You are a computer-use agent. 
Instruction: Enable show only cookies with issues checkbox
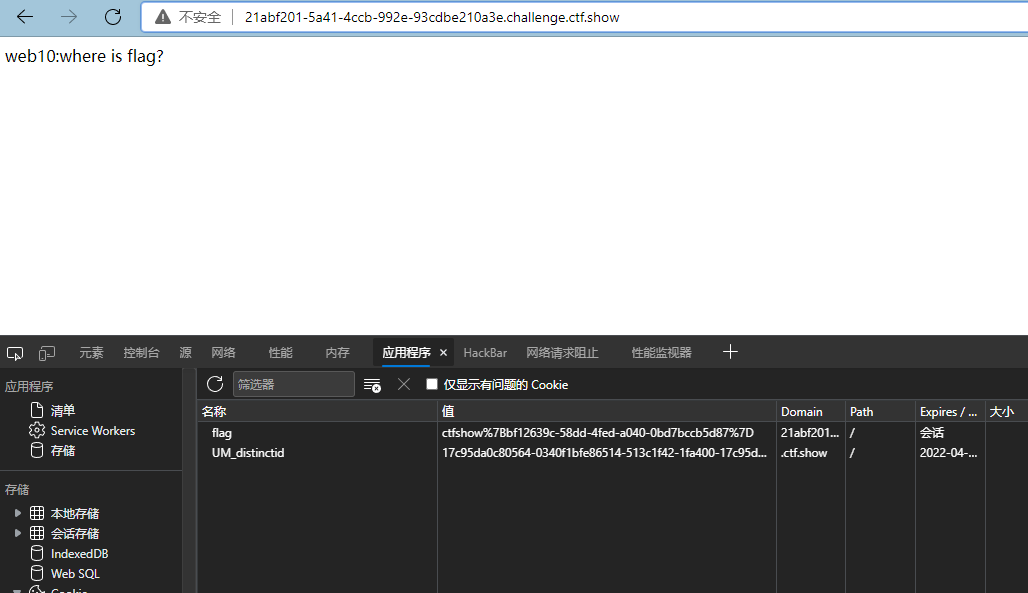[432, 384]
